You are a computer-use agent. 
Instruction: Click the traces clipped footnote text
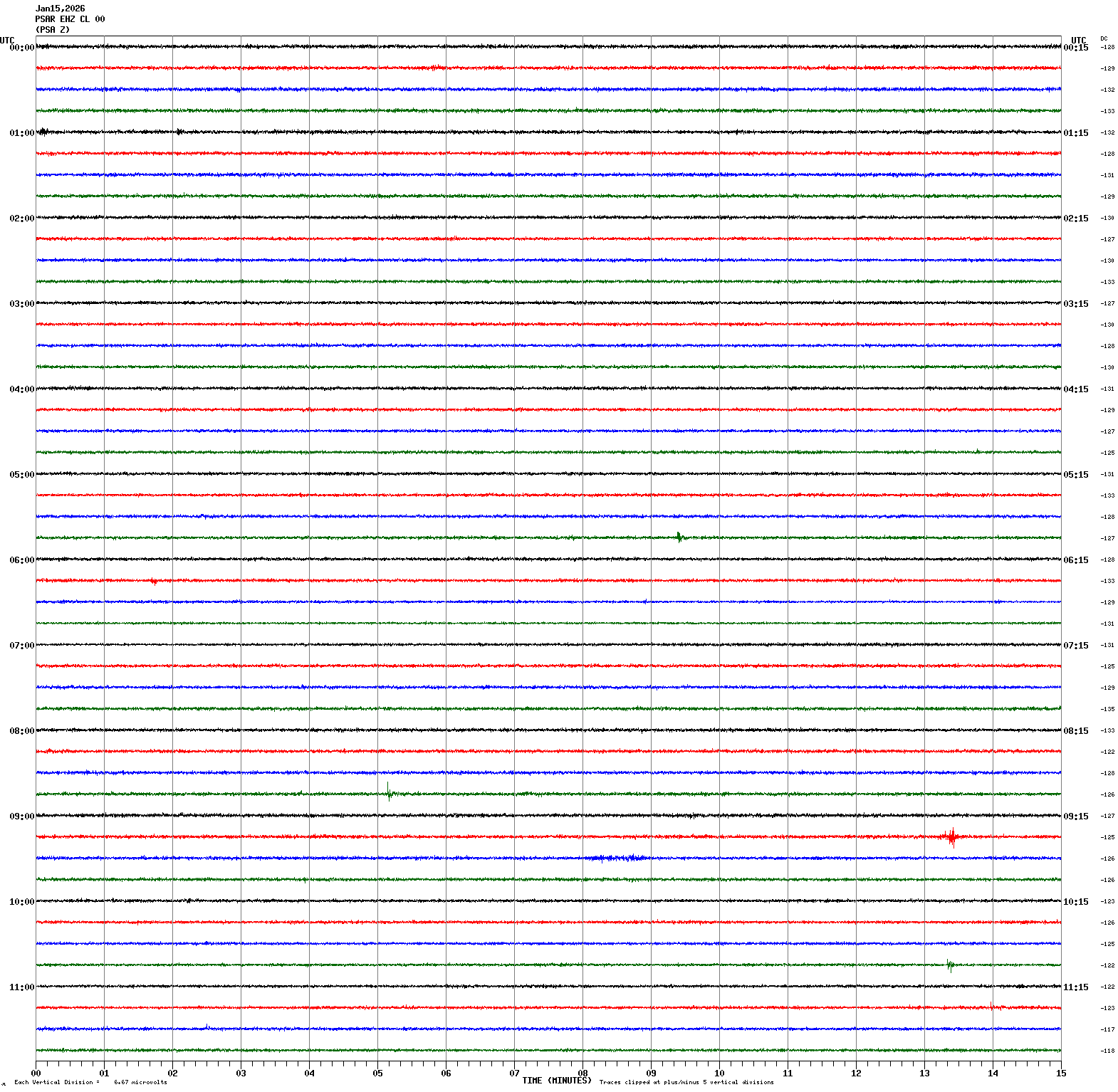tap(686, 1082)
